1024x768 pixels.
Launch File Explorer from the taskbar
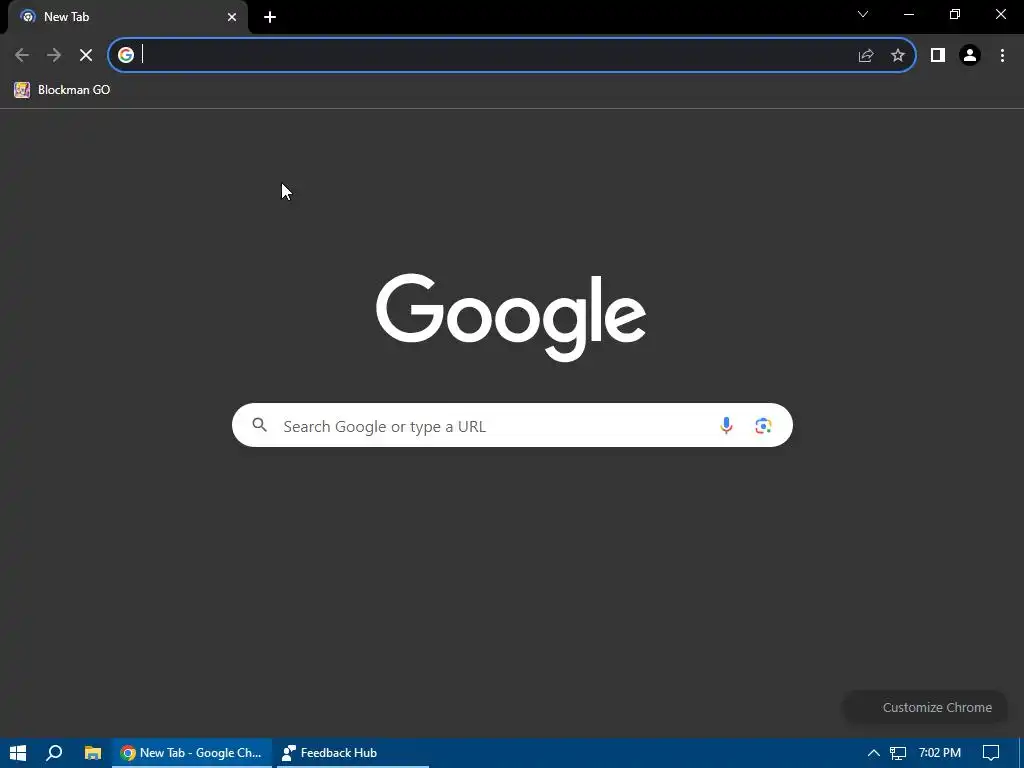point(93,753)
